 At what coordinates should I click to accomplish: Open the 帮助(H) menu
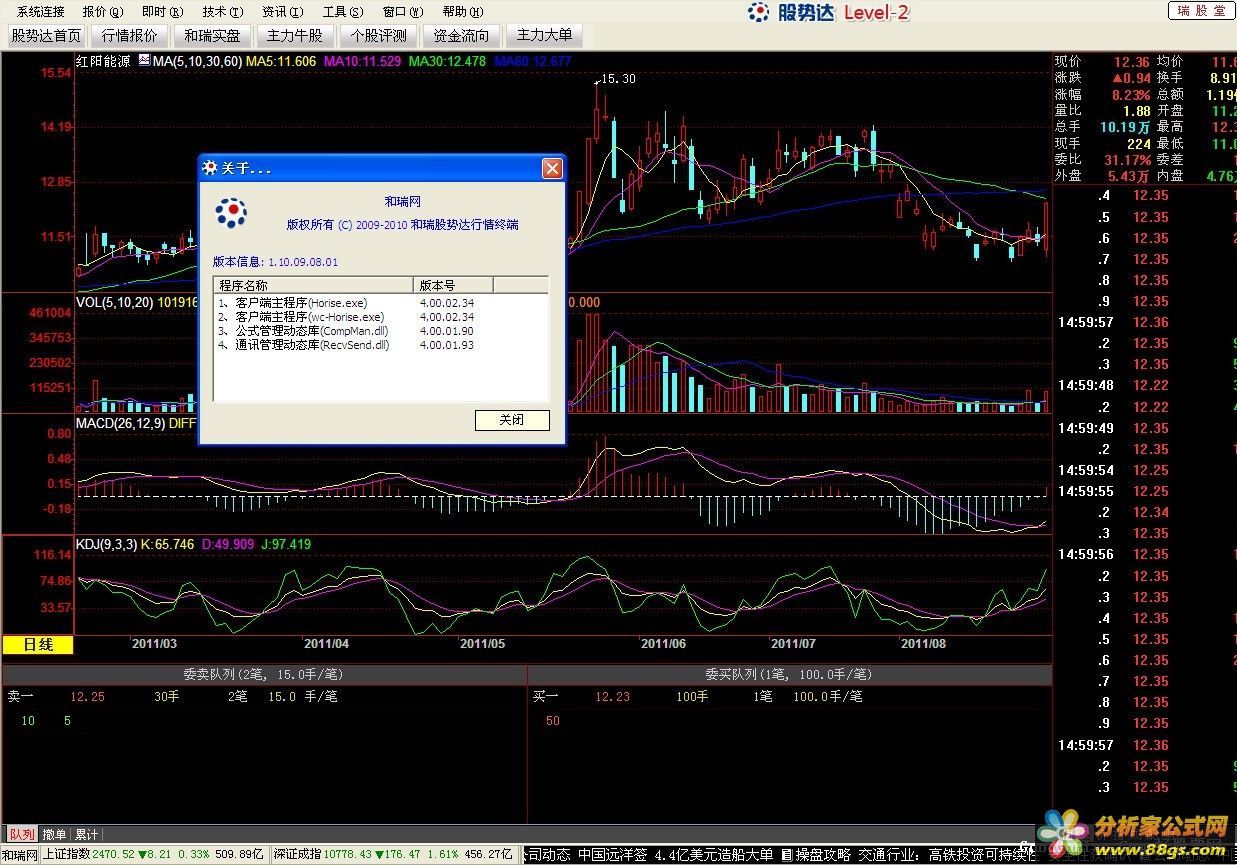[x=461, y=12]
